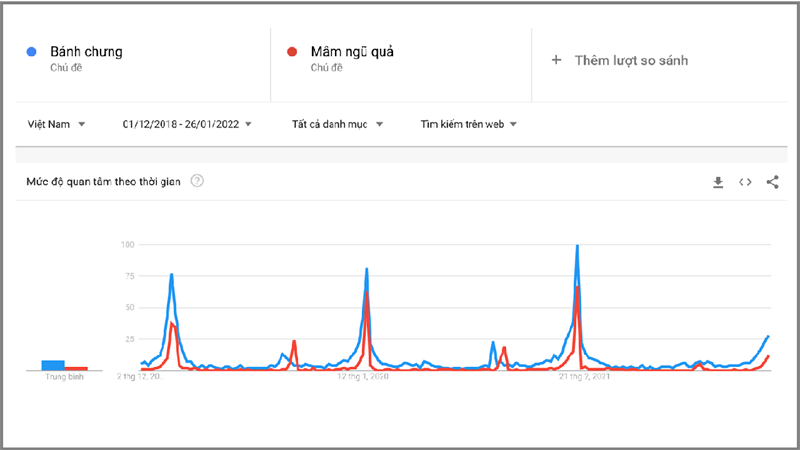Click Thêm lượt so sánh
Viewport: 800px width, 450px height.
point(631,60)
